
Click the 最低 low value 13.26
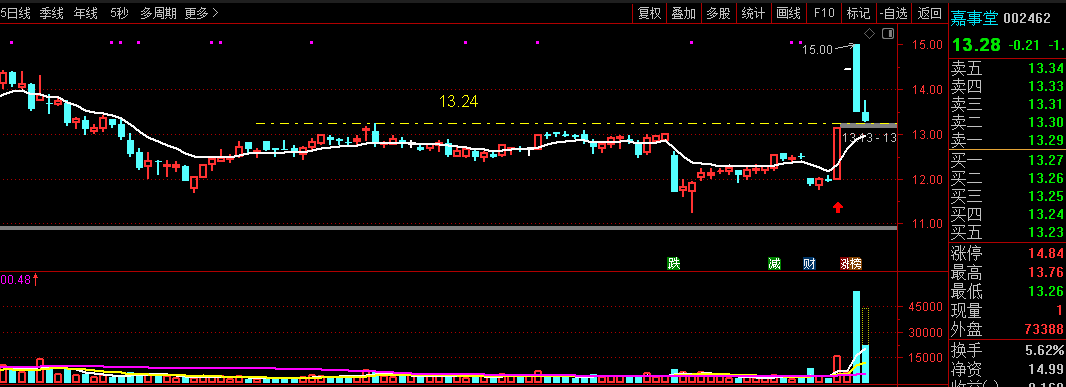pos(1046,292)
